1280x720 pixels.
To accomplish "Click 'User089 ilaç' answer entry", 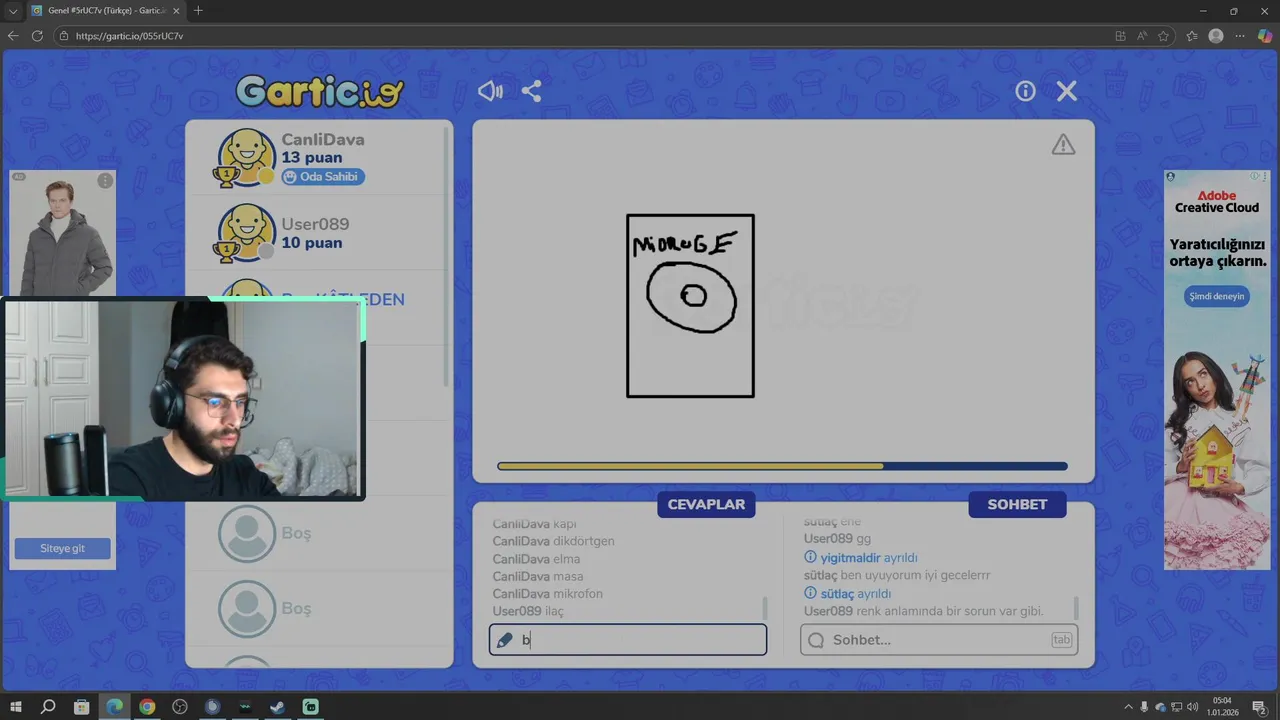I will point(528,611).
